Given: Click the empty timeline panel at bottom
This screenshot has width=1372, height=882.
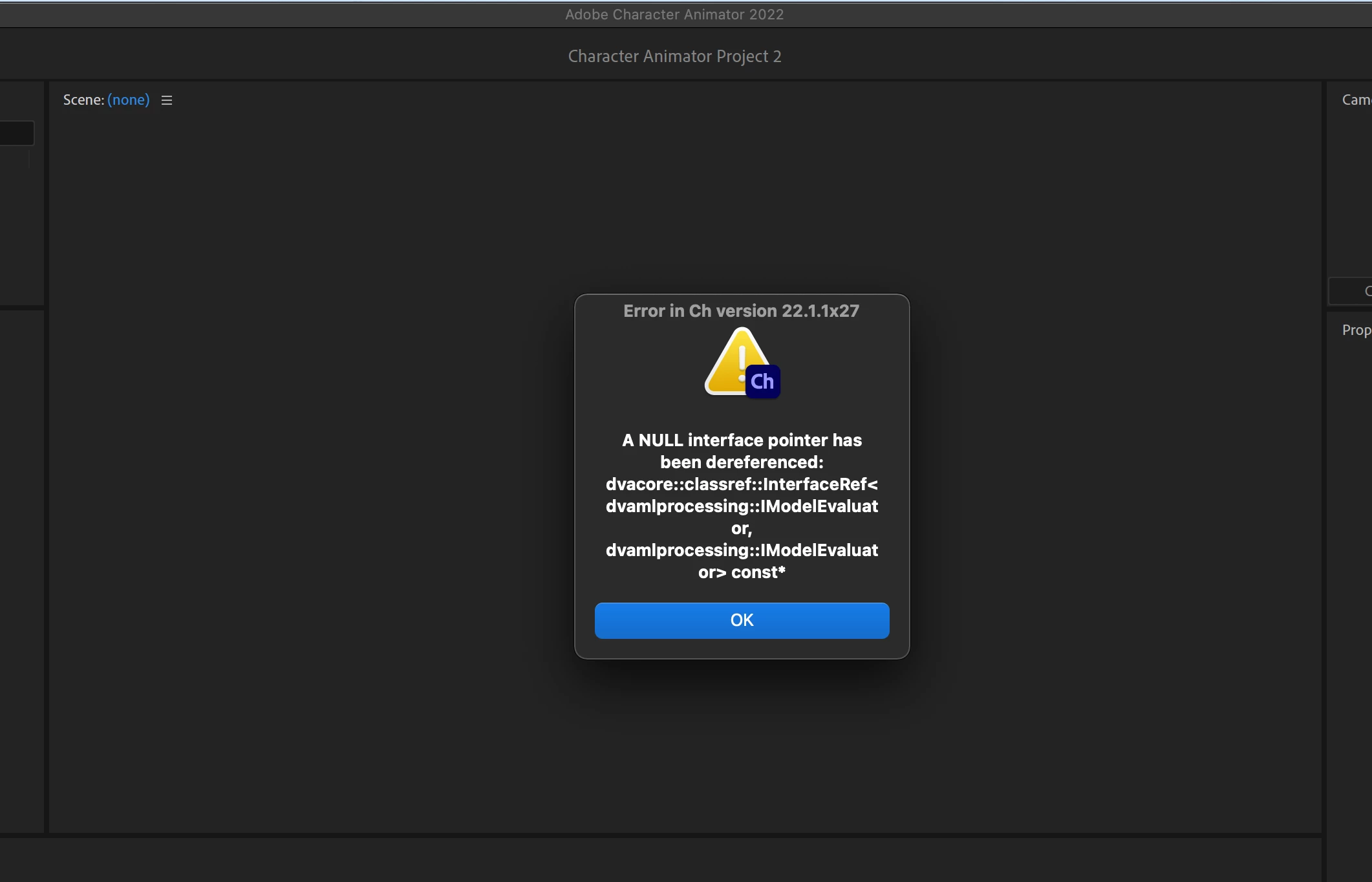Looking at the screenshot, I should click(647, 860).
